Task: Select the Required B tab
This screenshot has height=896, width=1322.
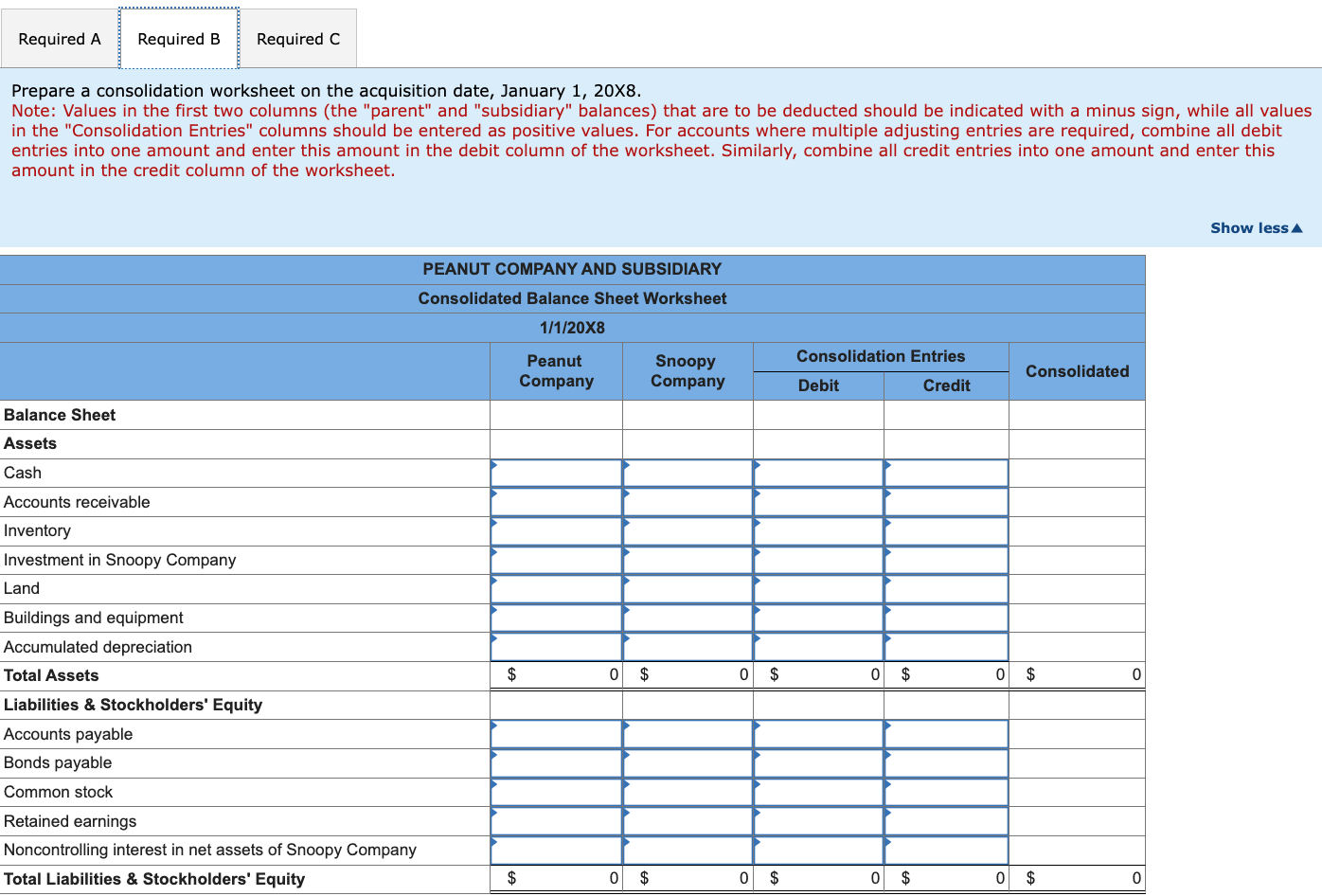Action: pos(178,39)
